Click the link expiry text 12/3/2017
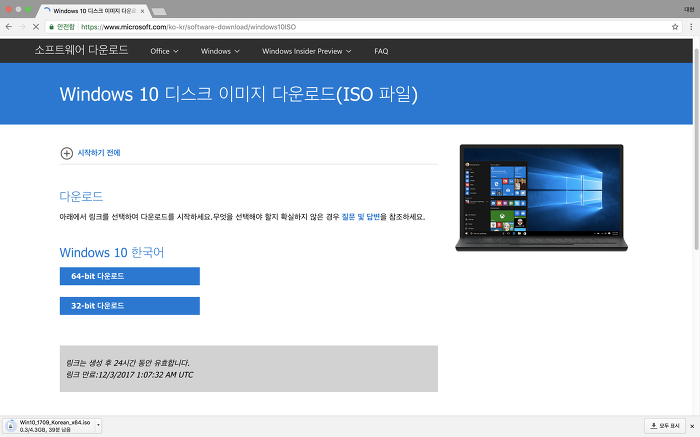Image resolution: width=700 pixels, height=437 pixels. 130,375
